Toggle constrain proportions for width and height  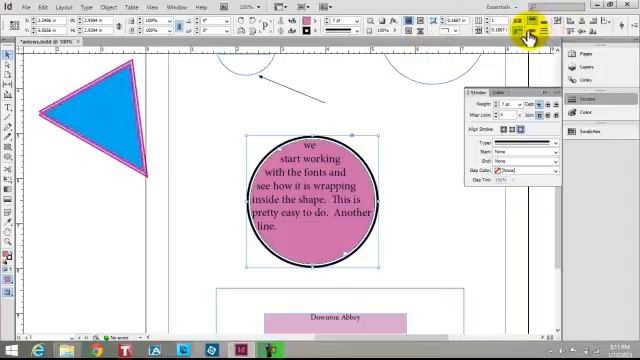118,26
